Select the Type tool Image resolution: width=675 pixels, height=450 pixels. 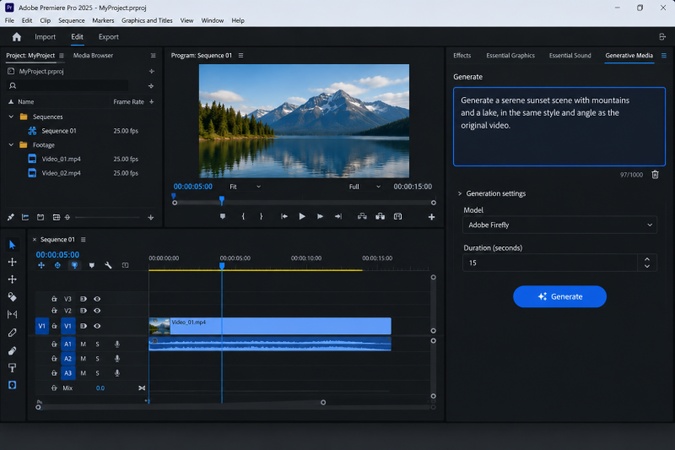point(12,368)
